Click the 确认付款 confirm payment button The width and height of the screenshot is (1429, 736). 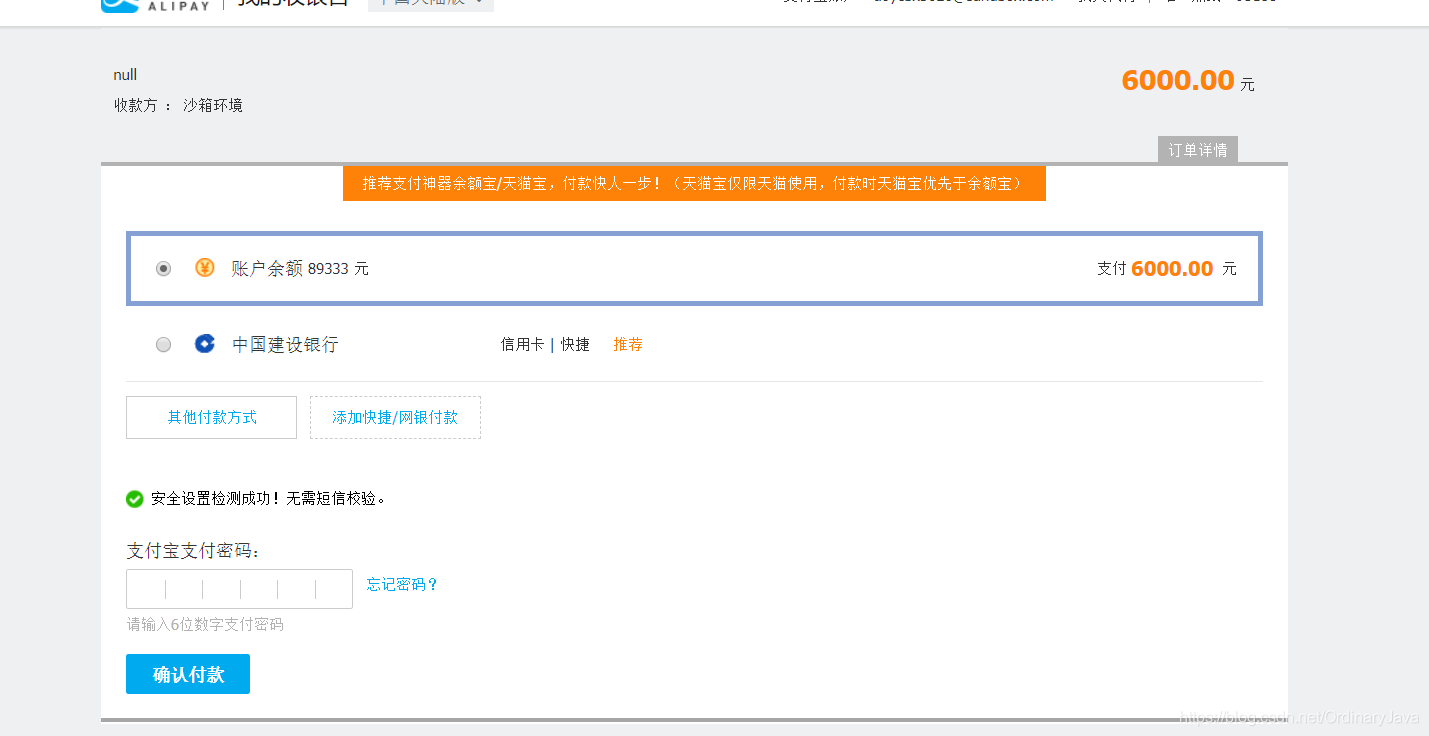pos(188,674)
